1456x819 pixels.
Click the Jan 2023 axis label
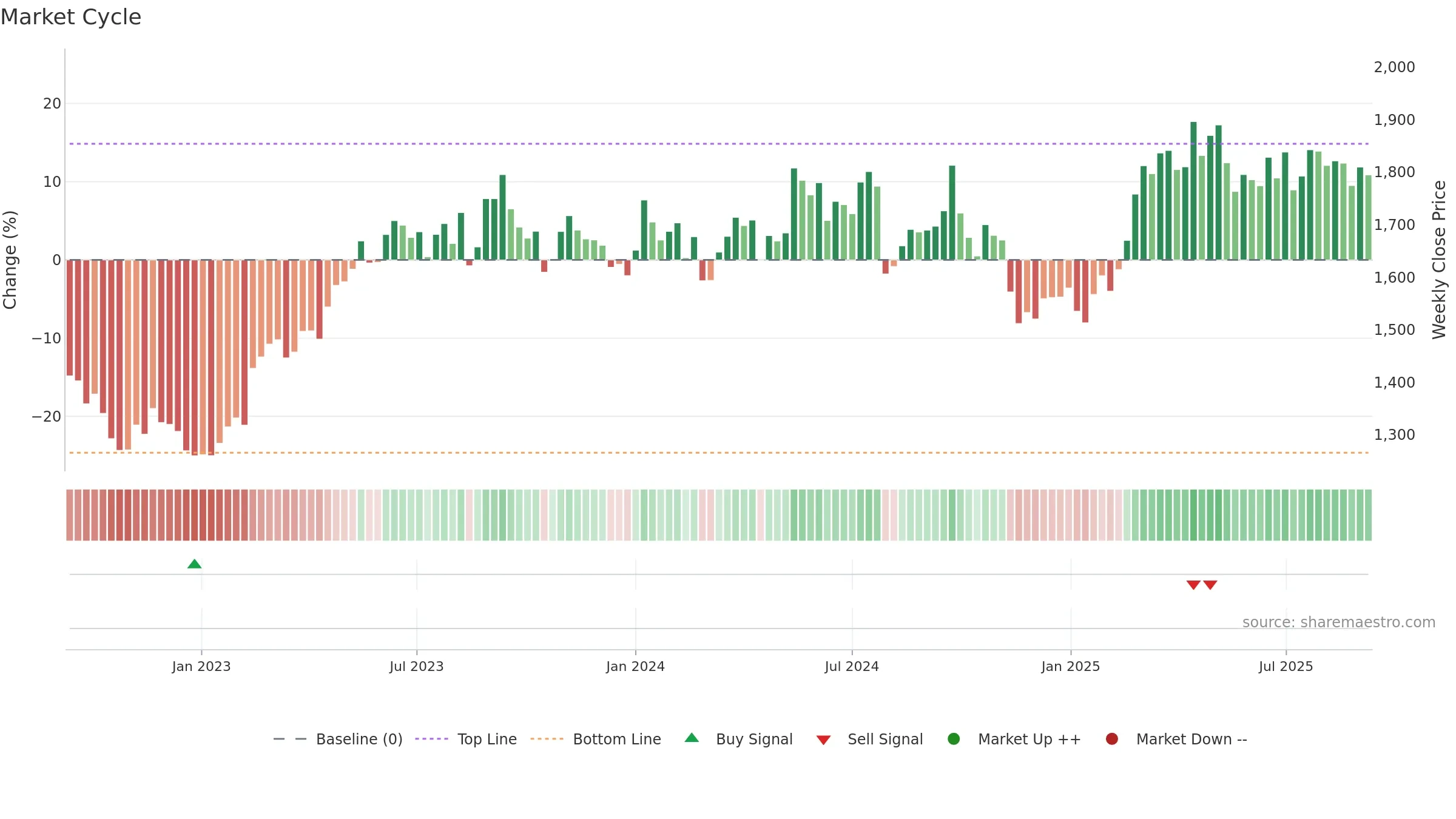201,667
